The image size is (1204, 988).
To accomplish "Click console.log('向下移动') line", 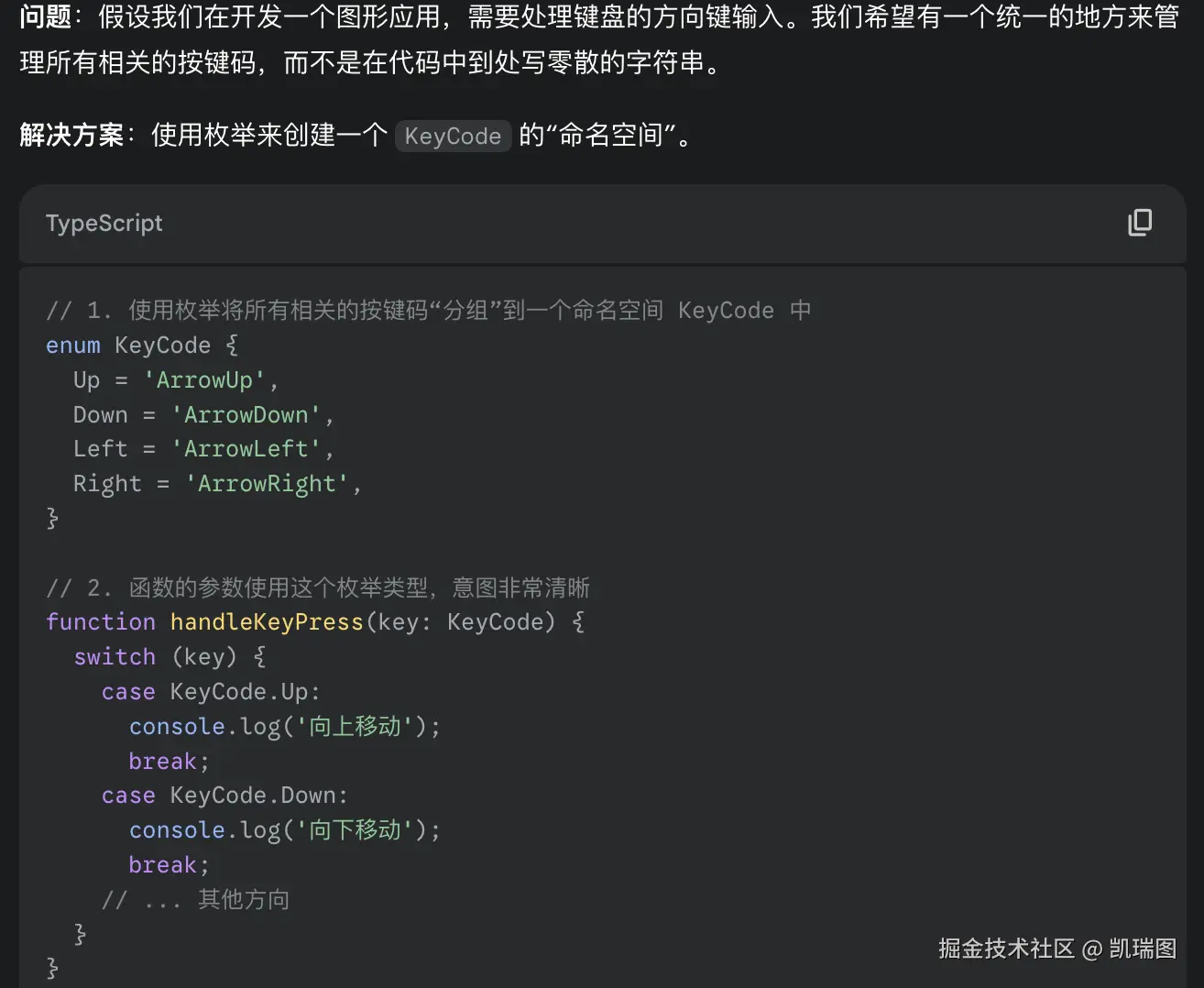I will 285,830.
